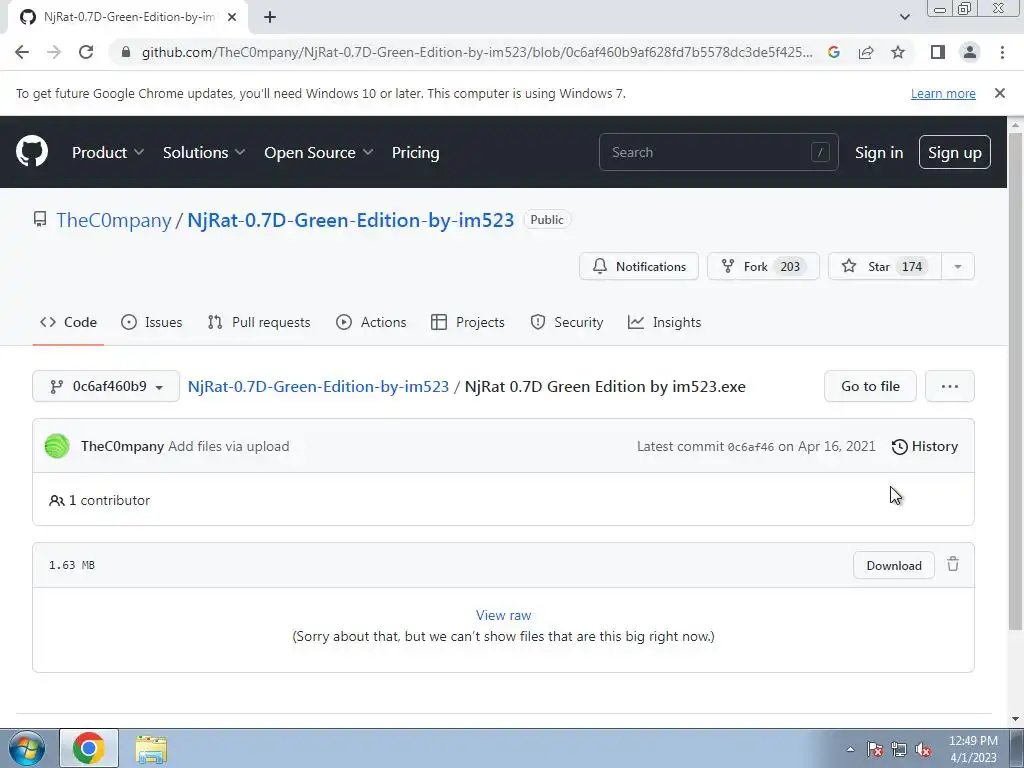Viewport: 1024px width, 768px height.
Task: Open the Insights tab
Action: pos(664,322)
